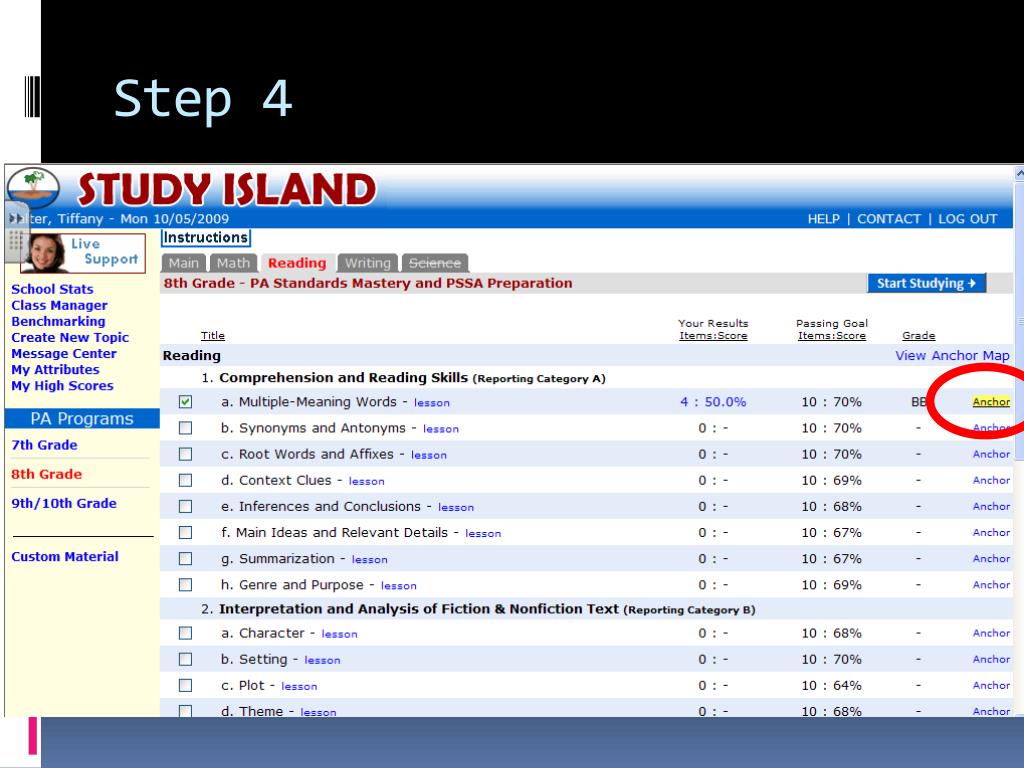Open lesson link for Genre and Purpose
The width and height of the screenshot is (1024, 768).
[398, 586]
